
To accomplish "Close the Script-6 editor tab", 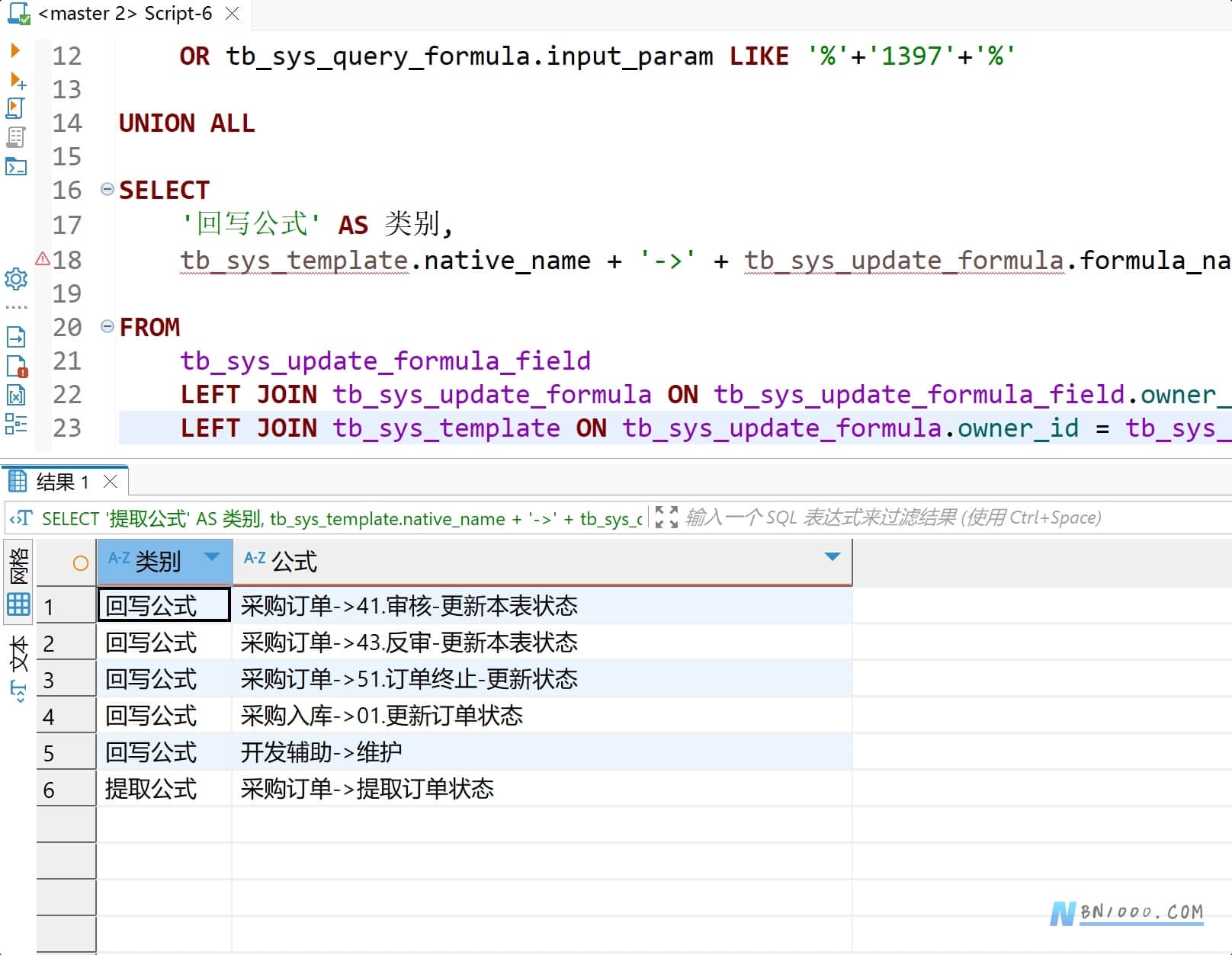I will coord(233,14).
